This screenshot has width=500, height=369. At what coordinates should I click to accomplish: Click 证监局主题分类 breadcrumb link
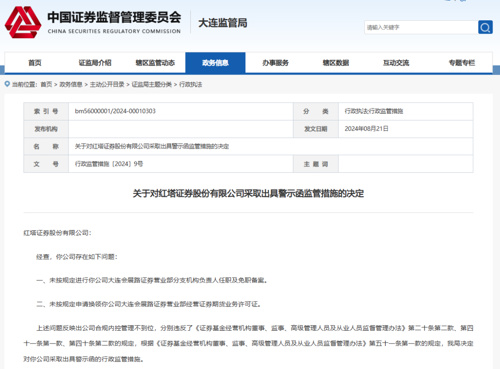[x=152, y=84]
